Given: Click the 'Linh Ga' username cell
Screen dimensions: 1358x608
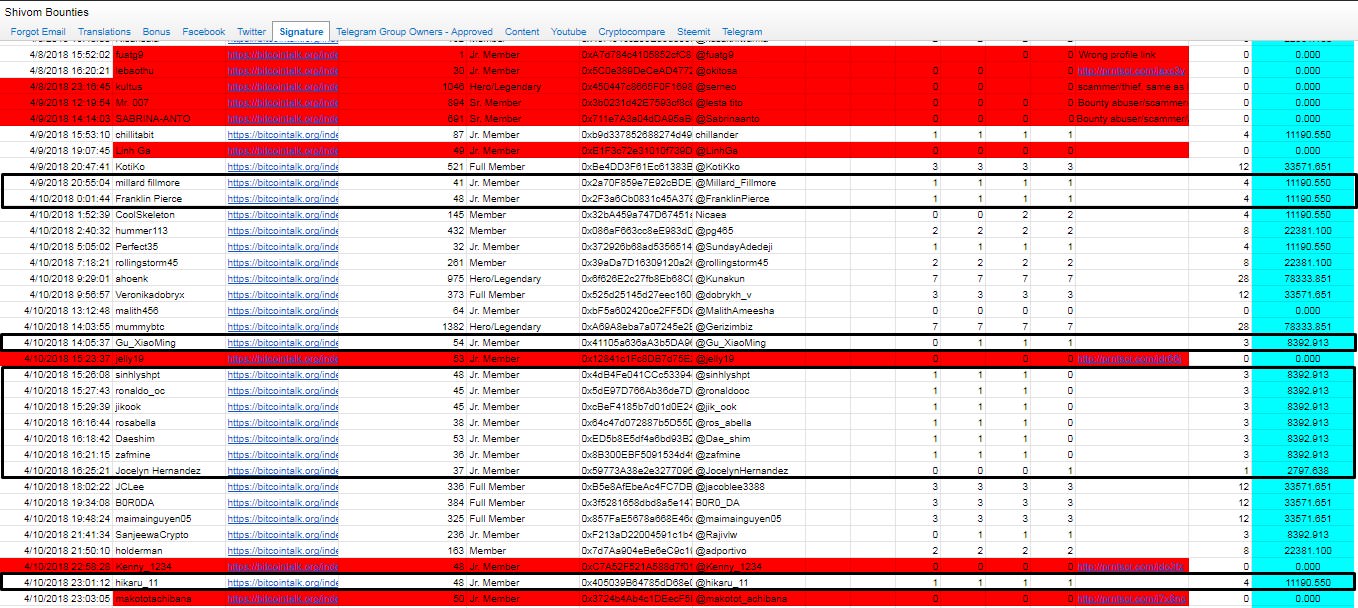Looking at the screenshot, I should click(133, 150).
